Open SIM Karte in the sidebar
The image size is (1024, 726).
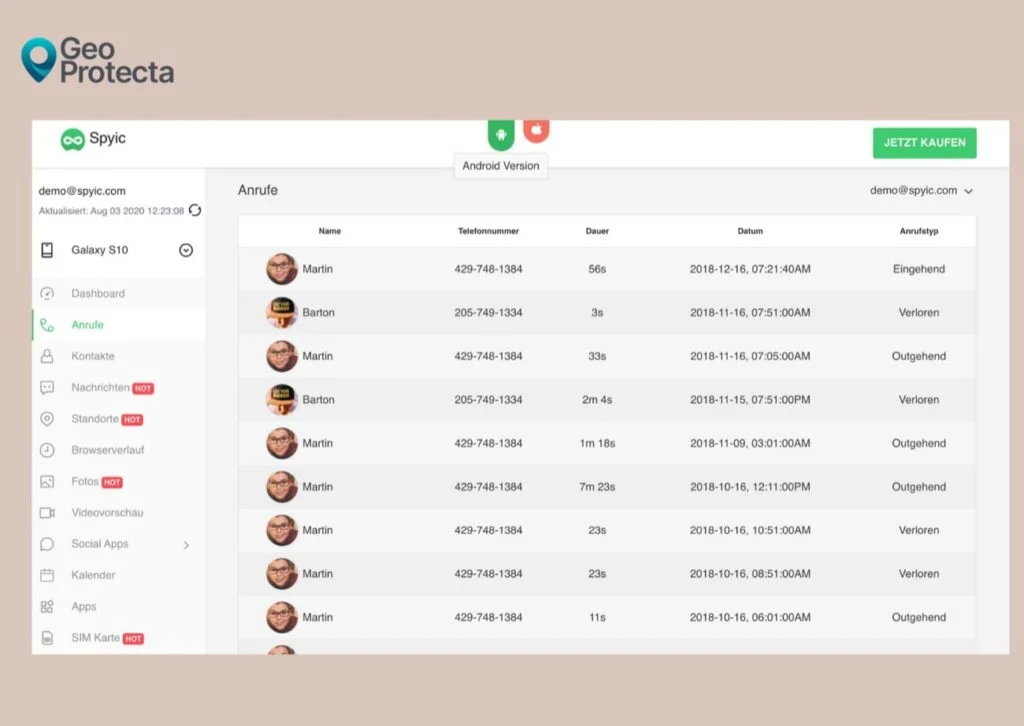(x=95, y=638)
